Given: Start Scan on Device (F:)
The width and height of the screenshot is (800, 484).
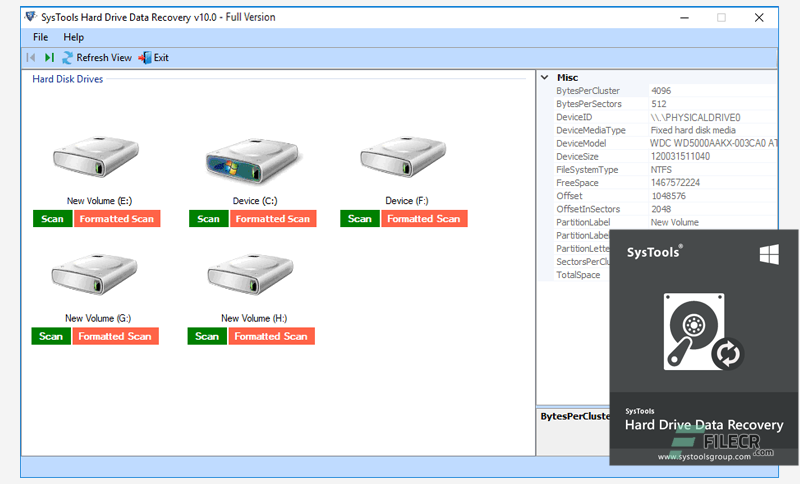Looking at the screenshot, I should pyautogui.click(x=360, y=219).
